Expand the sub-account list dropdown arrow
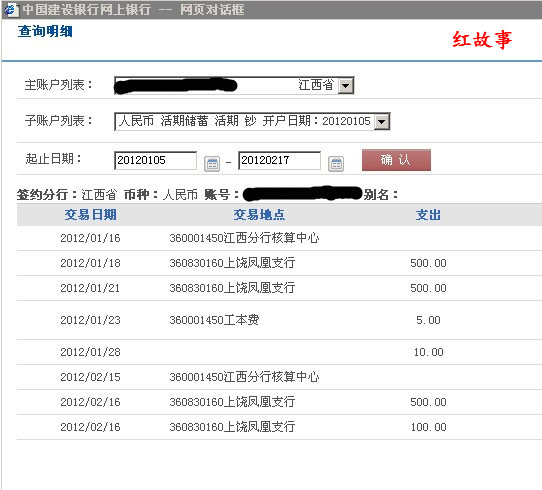 pyautogui.click(x=382, y=121)
